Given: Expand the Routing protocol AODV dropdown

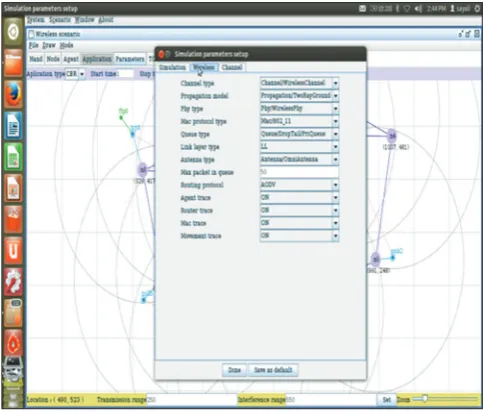Looking at the screenshot, I should pos(299,185).
